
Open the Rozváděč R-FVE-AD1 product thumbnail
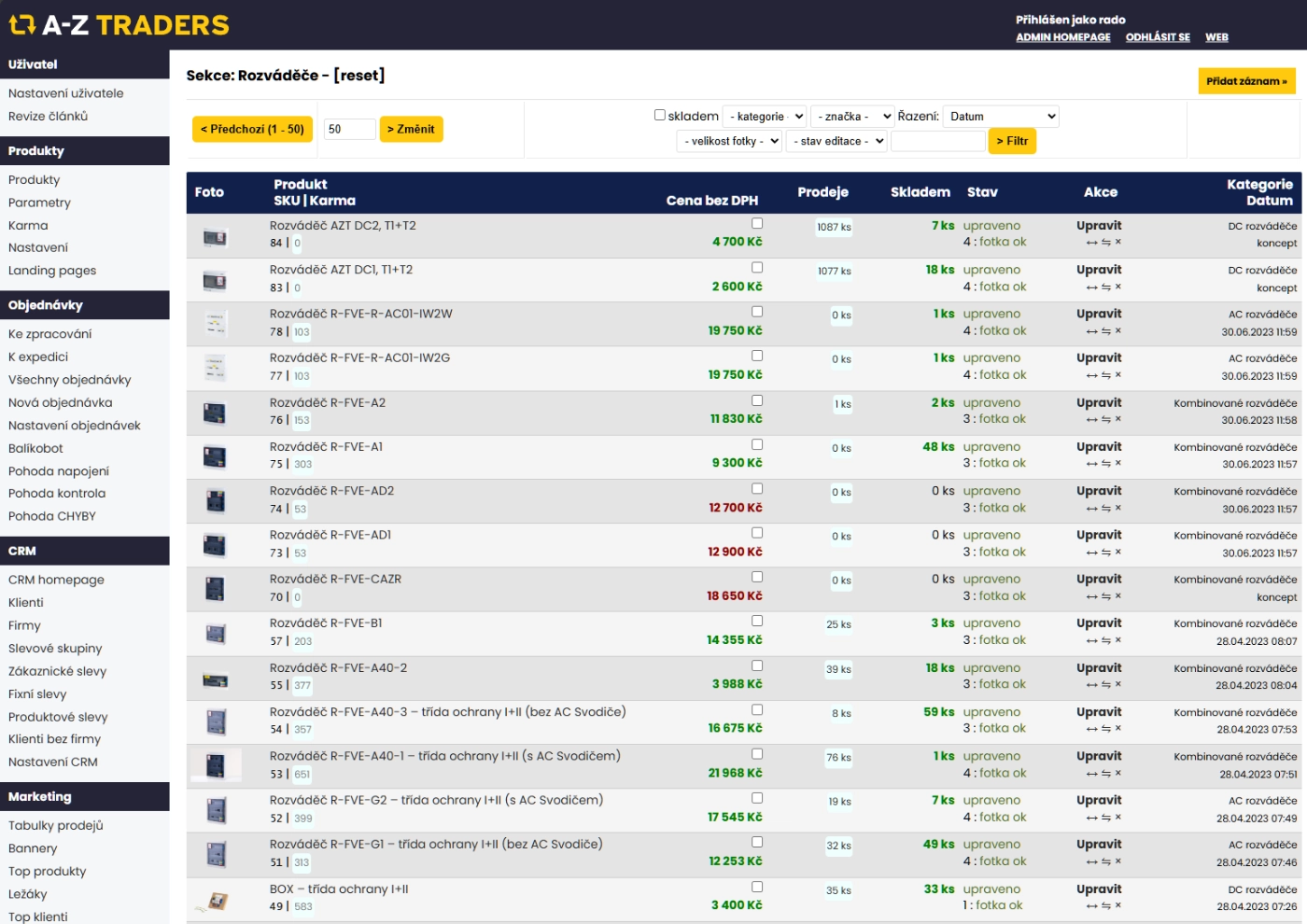[215, 544]
